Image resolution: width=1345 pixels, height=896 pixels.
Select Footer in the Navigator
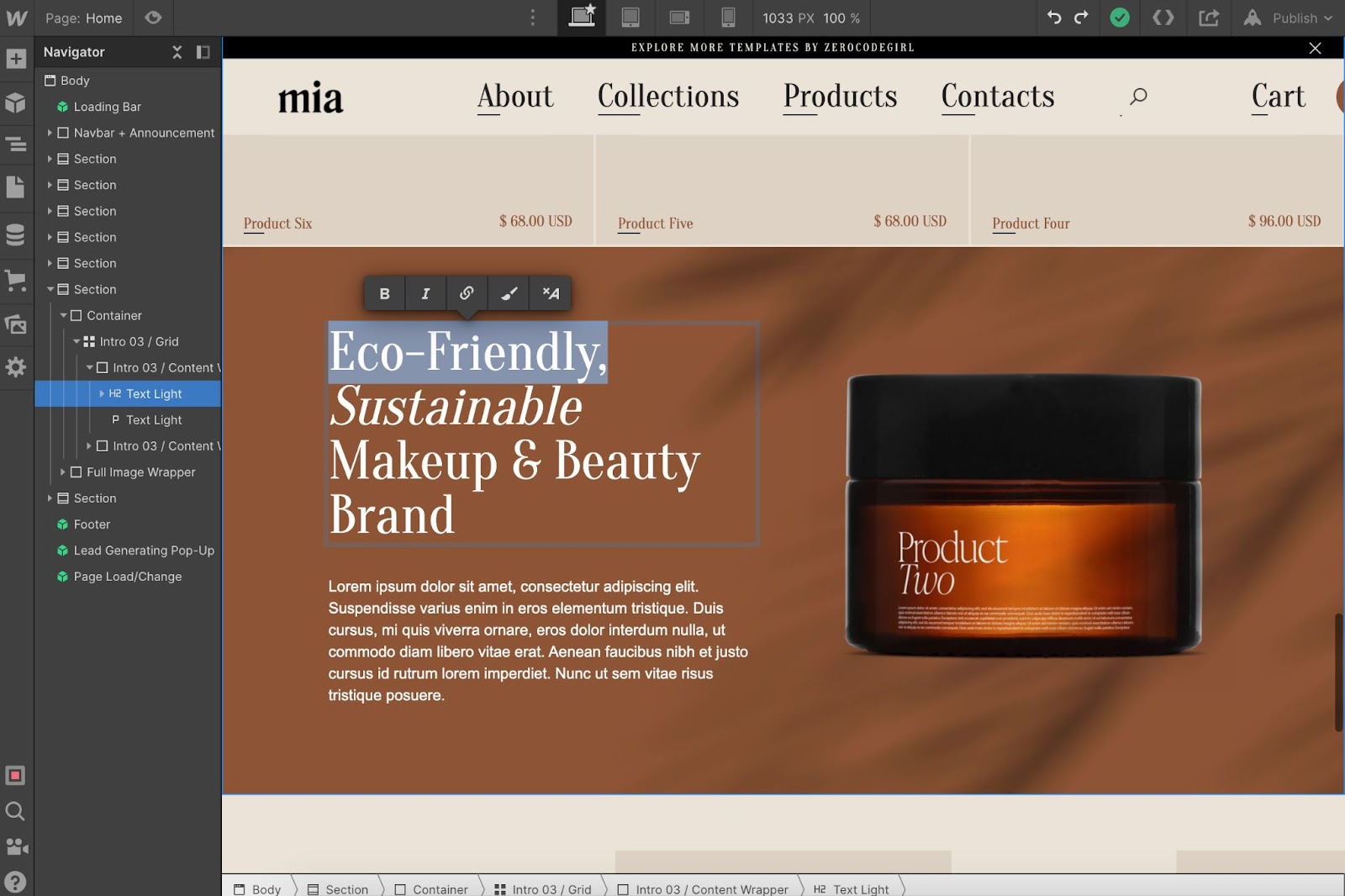coord(92,524)
